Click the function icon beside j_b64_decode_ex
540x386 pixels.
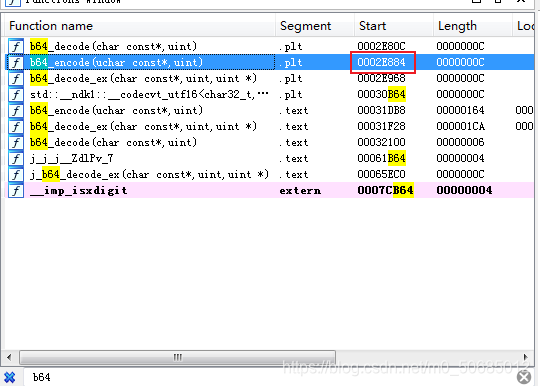pos(16,175)
